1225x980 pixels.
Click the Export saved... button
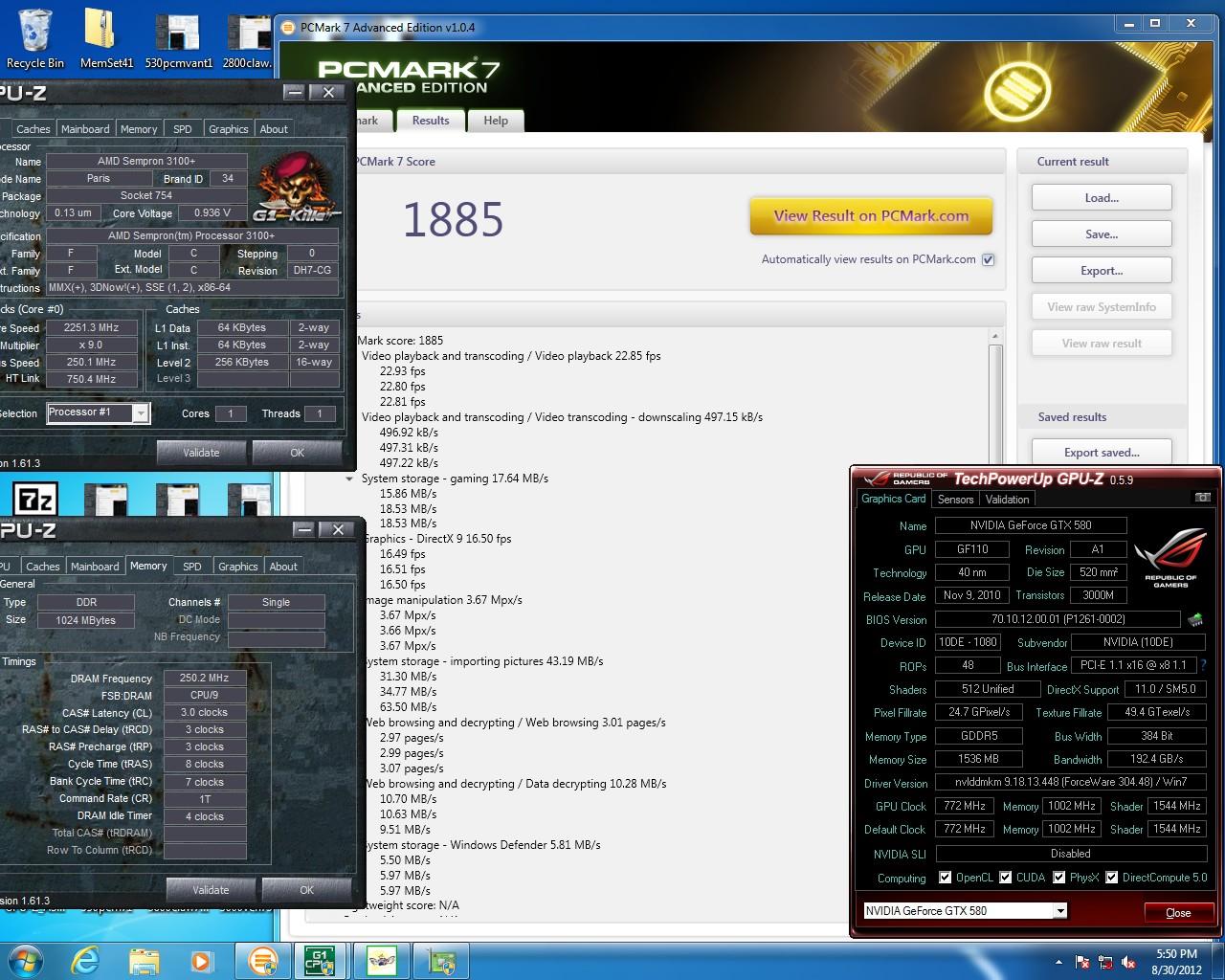pyautogui.click(x=1102, y=453)
